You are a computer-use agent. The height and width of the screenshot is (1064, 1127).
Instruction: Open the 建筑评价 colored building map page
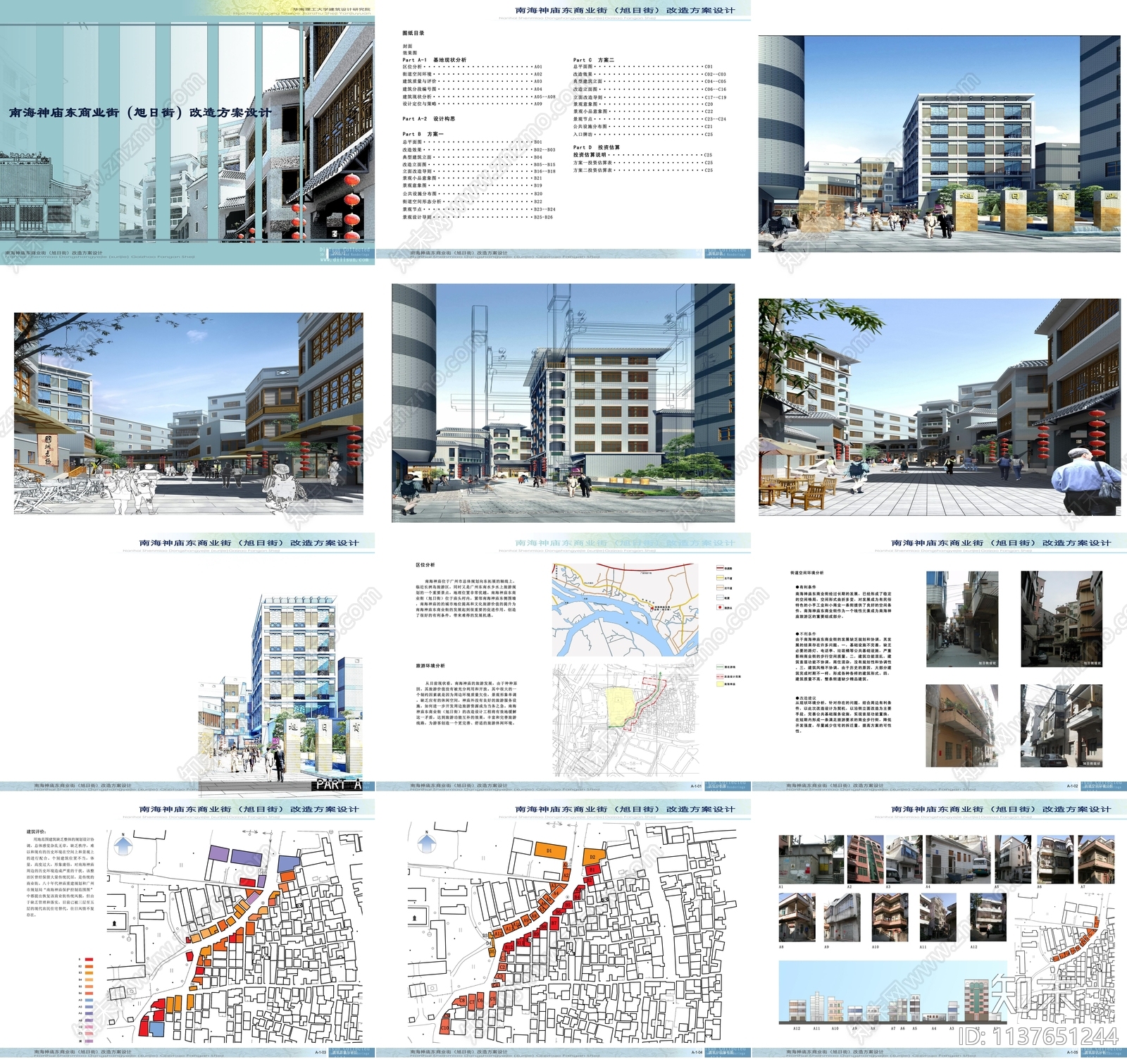click(x=187, y=928)
